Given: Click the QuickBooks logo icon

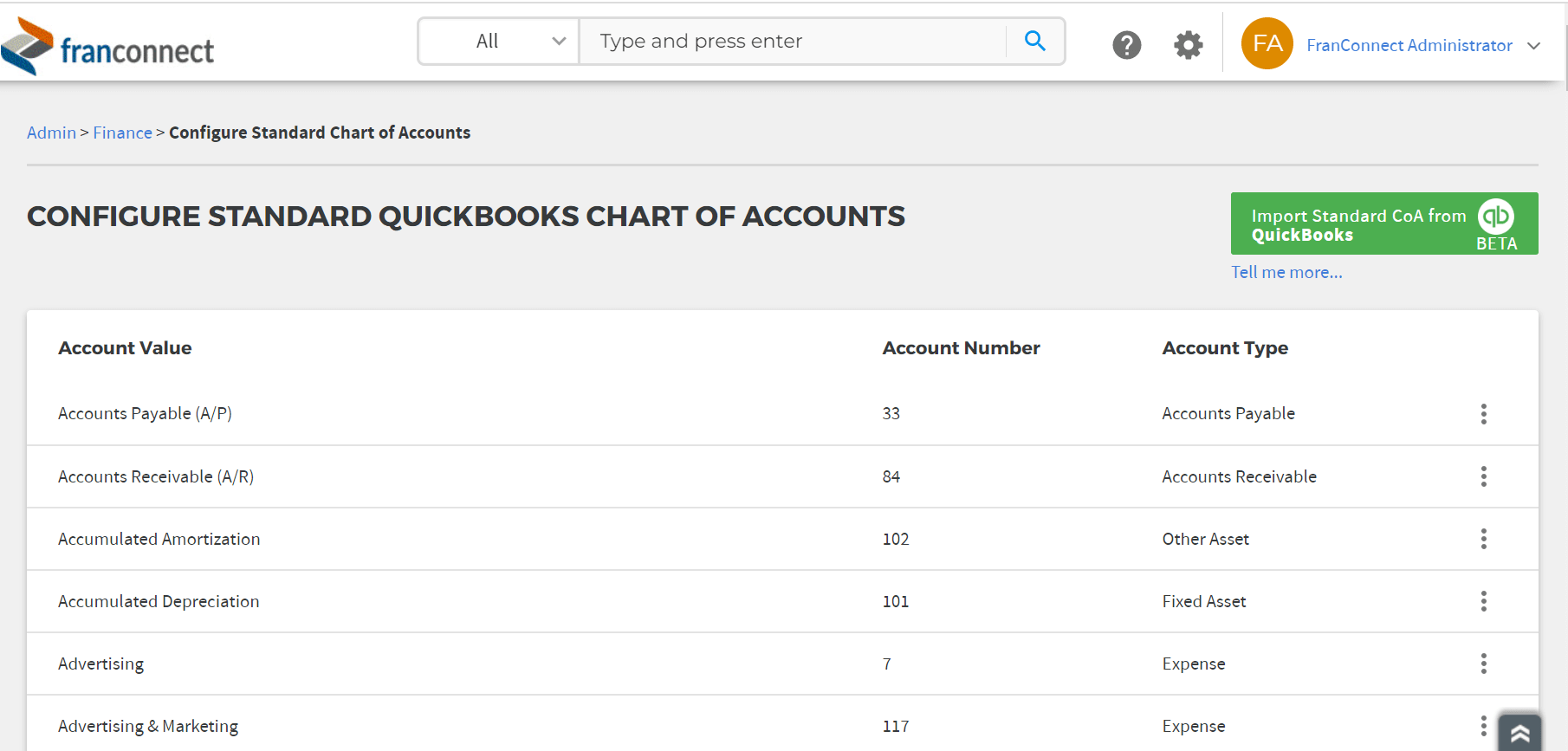Looking at the screenshot, I should (1495, 216).
